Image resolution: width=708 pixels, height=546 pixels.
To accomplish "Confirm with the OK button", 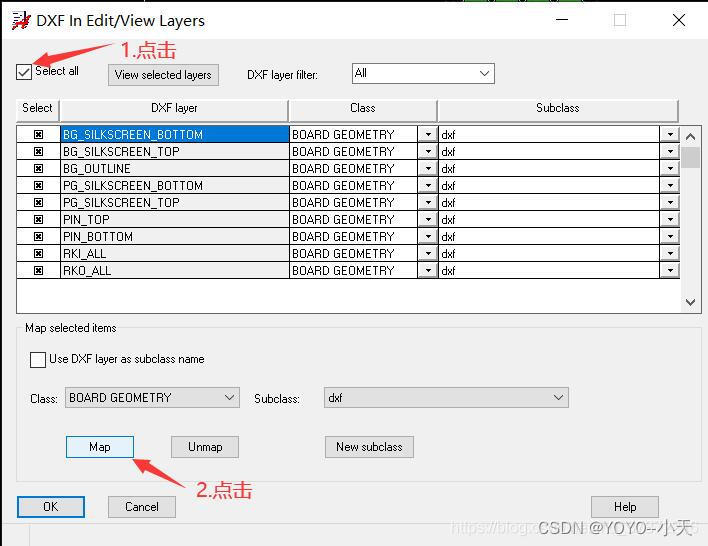I will coord(51,507).
